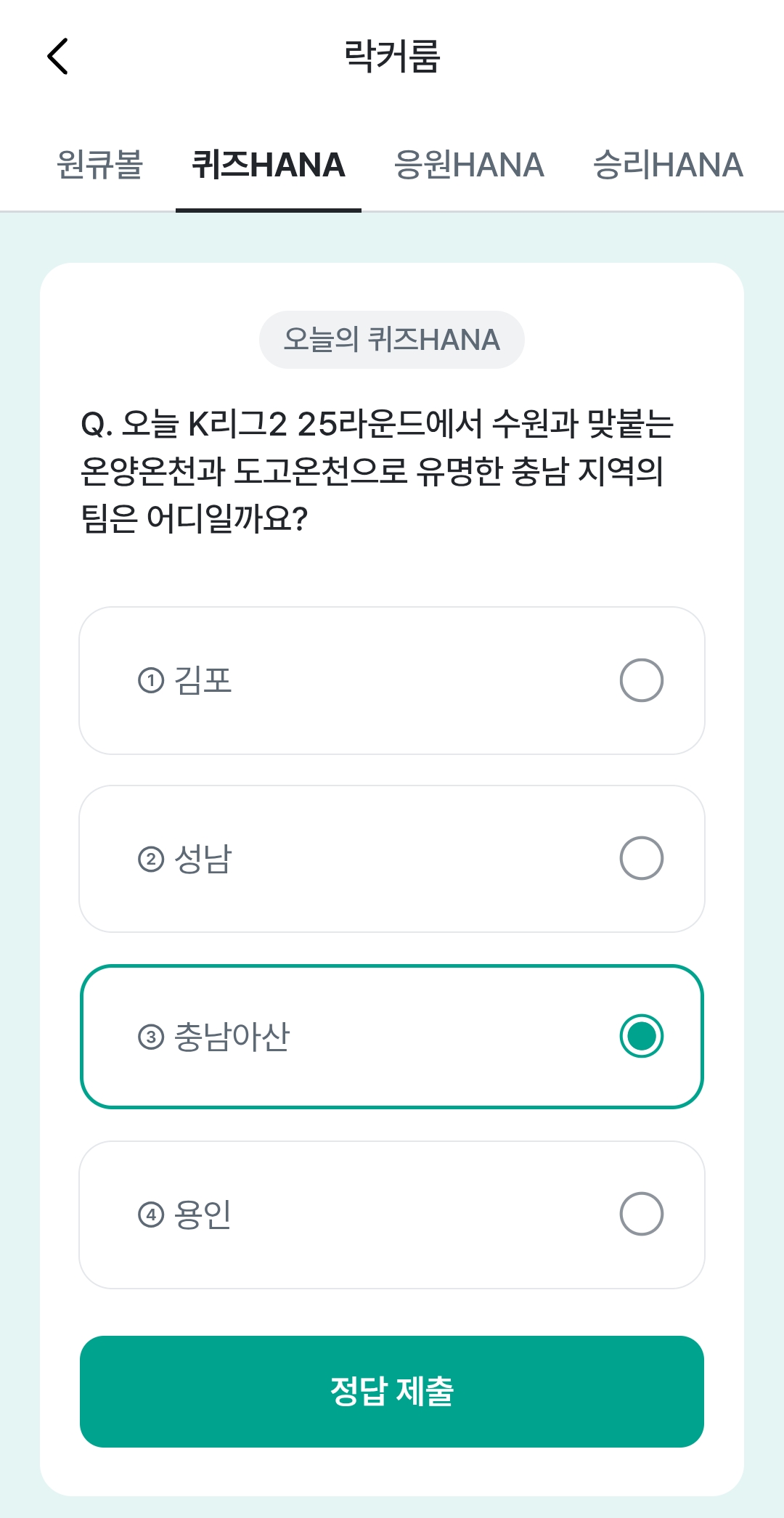Click the circled number 1 icon

151,681
